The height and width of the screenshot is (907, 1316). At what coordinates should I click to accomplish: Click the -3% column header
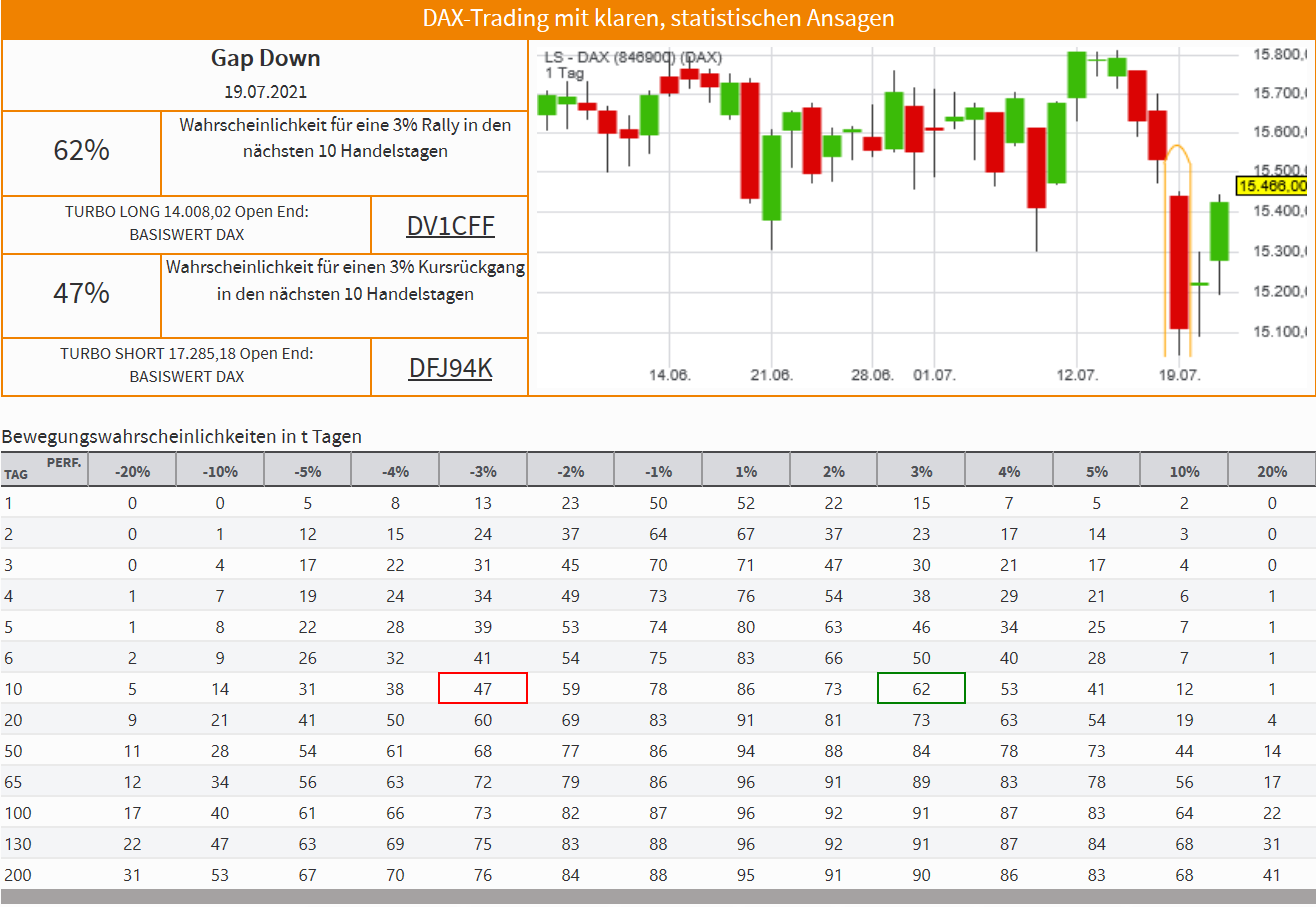pos(483,471)
